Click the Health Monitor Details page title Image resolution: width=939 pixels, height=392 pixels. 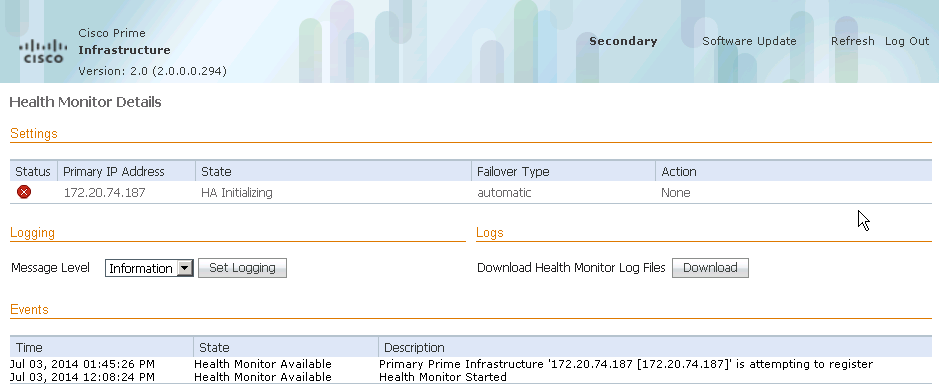pos(86,102)
